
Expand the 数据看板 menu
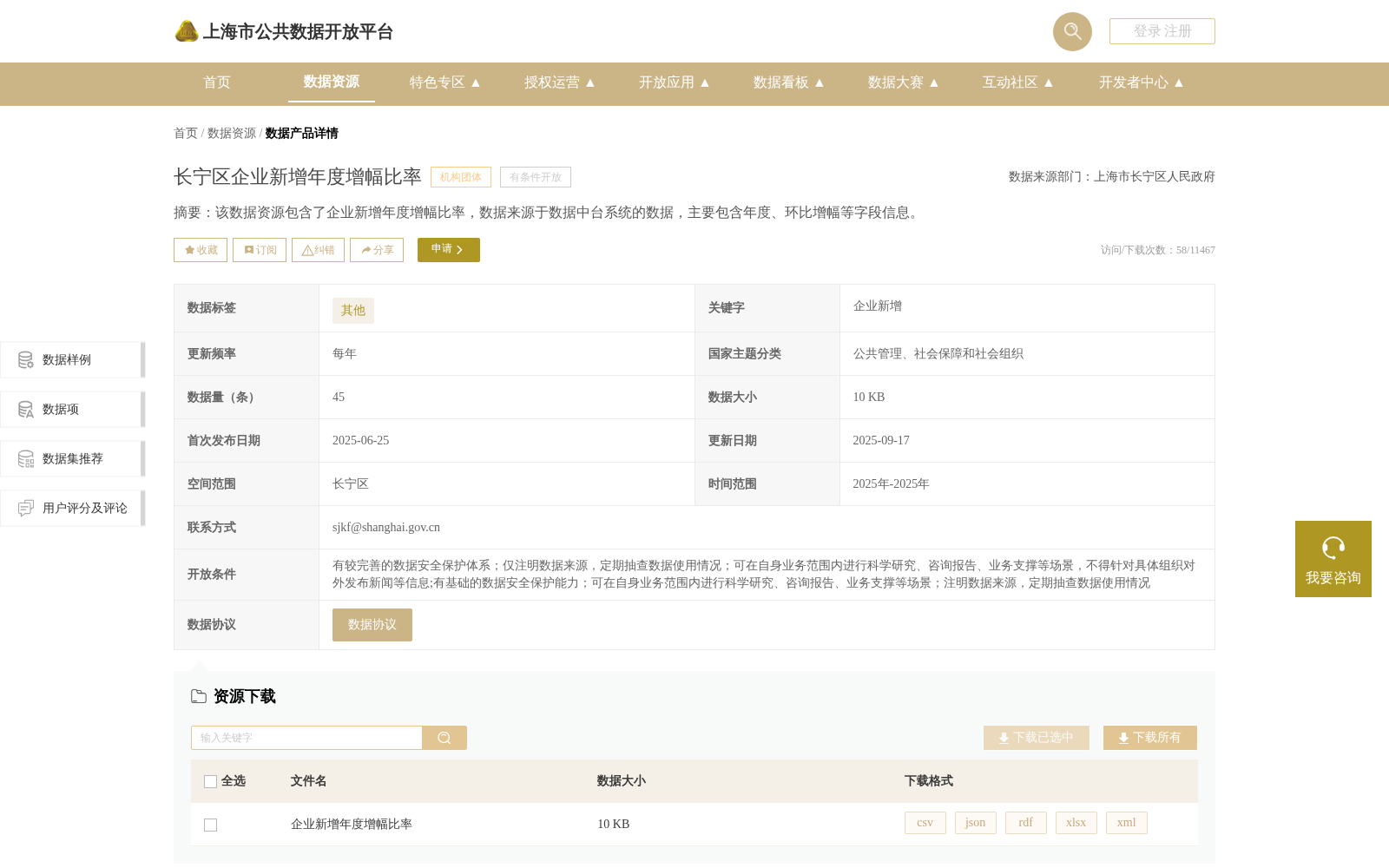pos(789,82)
